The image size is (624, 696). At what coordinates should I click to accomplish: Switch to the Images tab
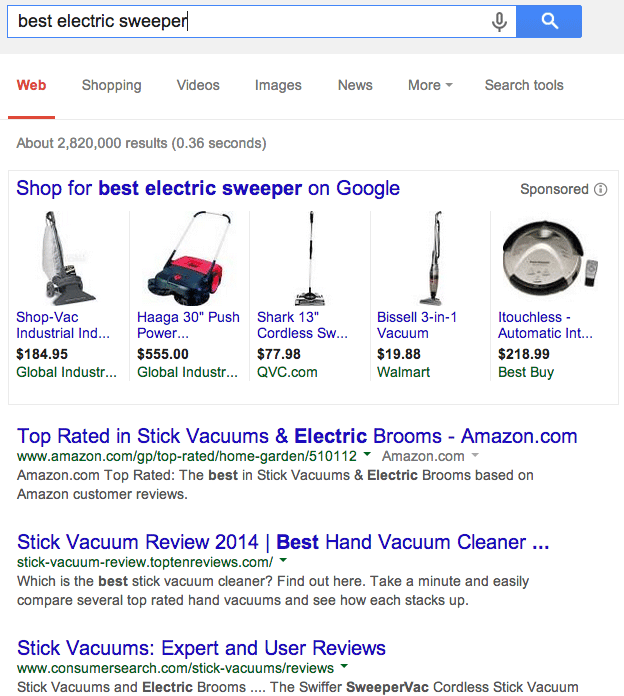point(278,85)
